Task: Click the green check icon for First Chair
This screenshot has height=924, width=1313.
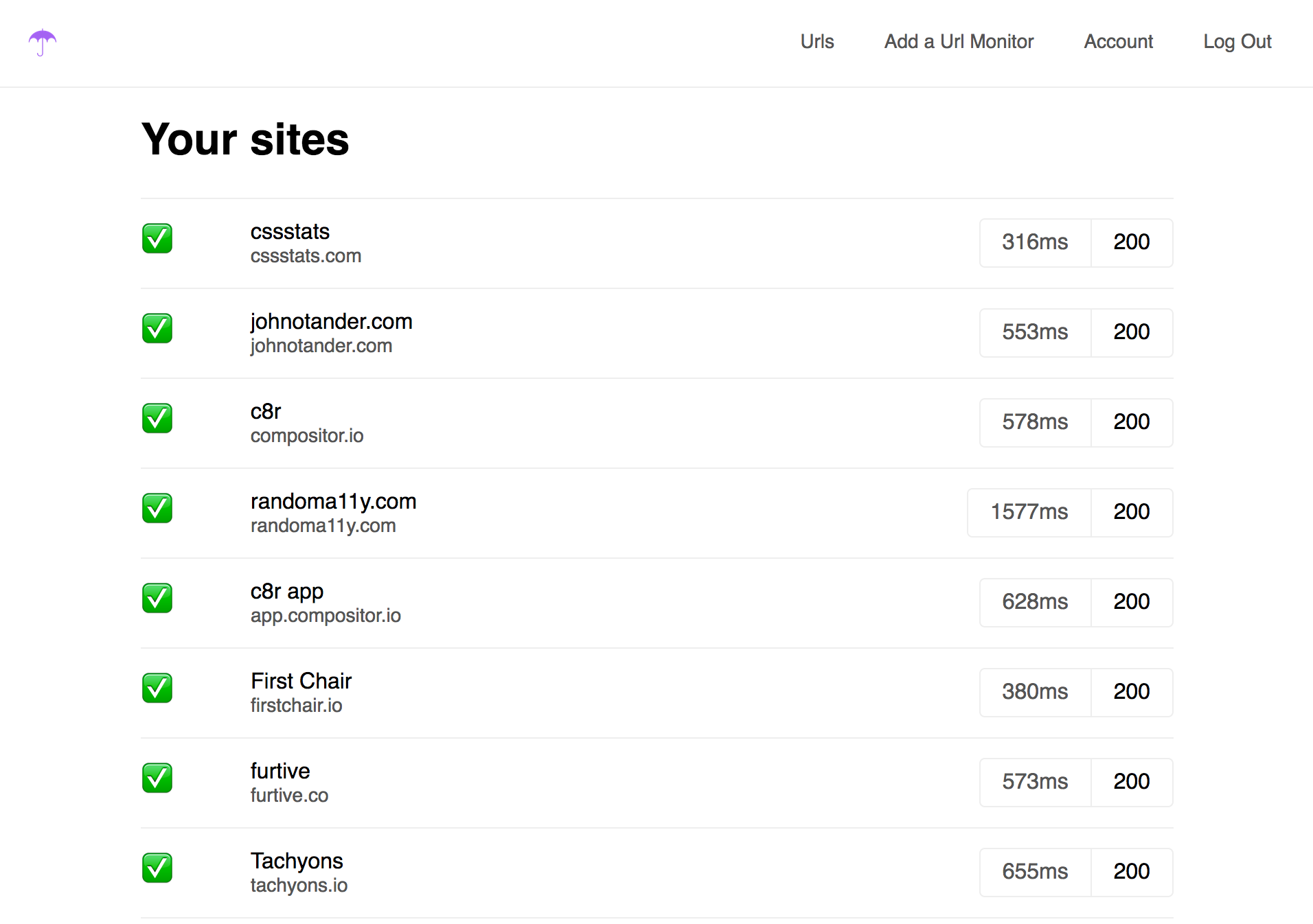Action: point(157,689)
